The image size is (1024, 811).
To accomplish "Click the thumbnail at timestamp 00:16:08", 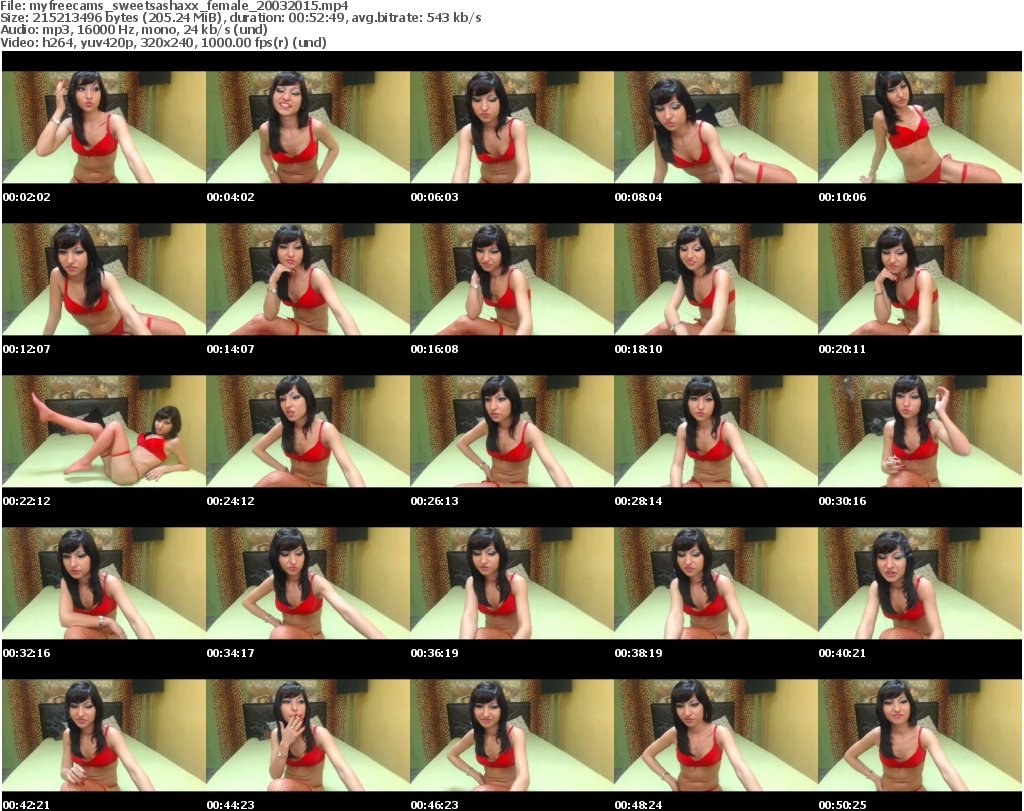I will point(512,279).
